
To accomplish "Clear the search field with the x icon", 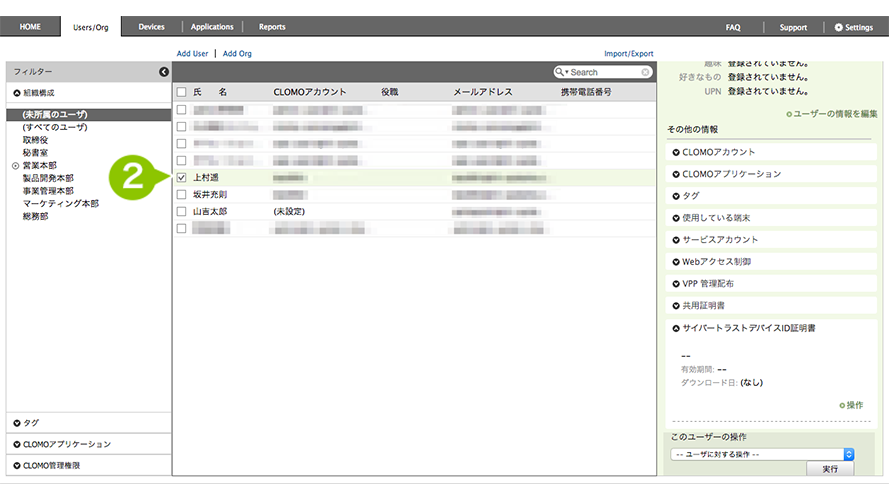I will (x=645, y=72).
